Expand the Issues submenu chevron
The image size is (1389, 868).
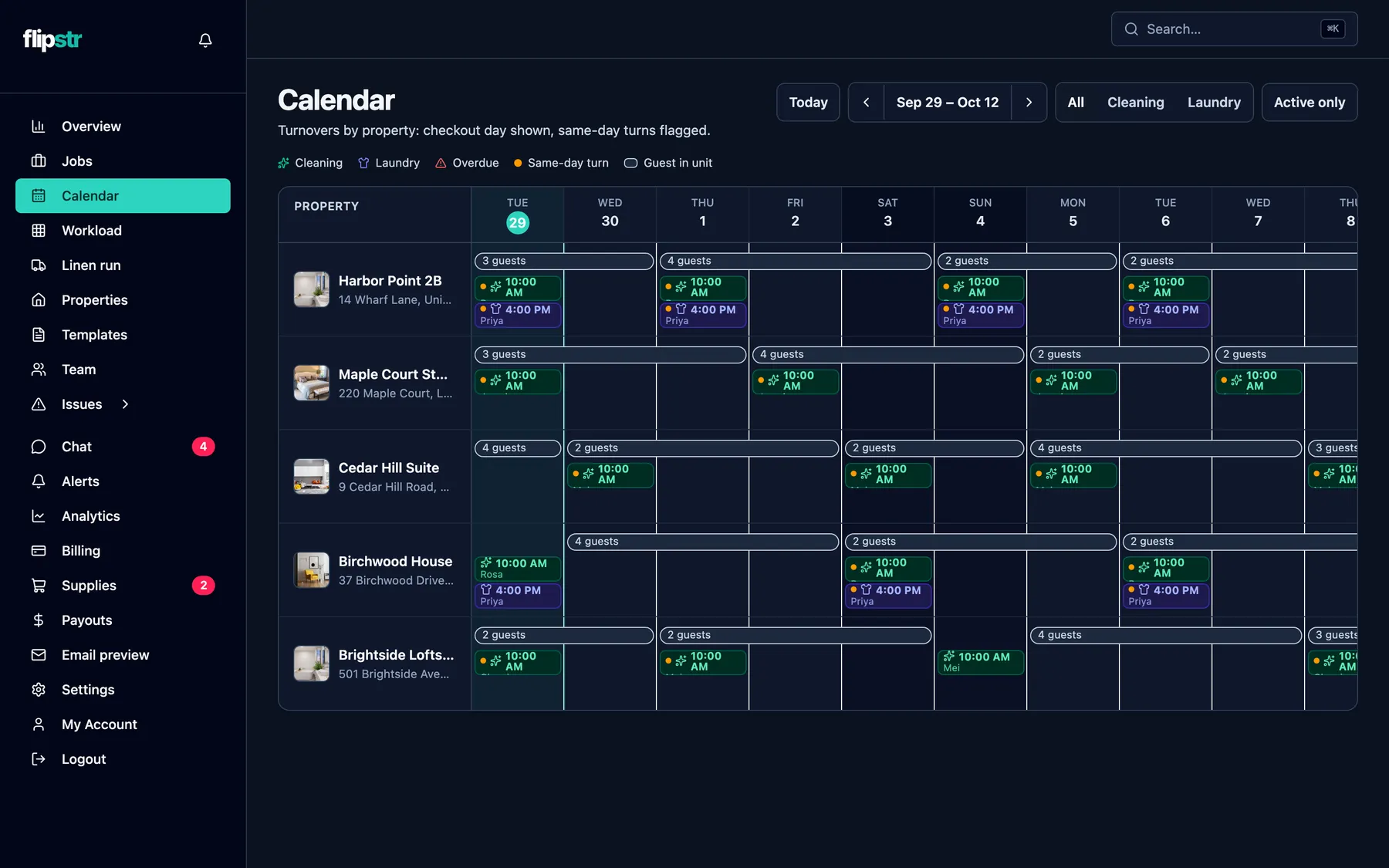pos(125,404)
